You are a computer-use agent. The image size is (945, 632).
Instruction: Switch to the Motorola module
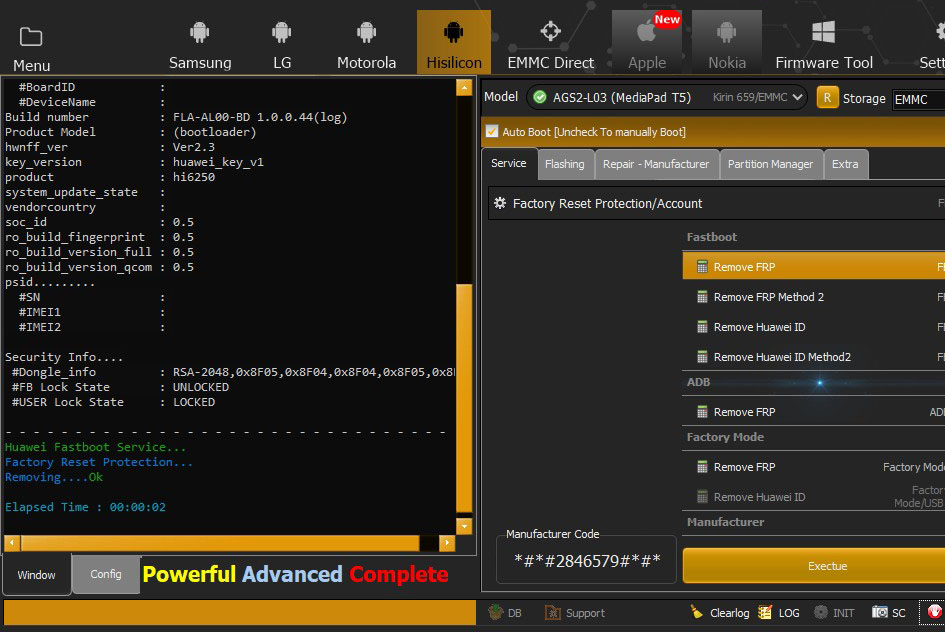coord(366,45)
